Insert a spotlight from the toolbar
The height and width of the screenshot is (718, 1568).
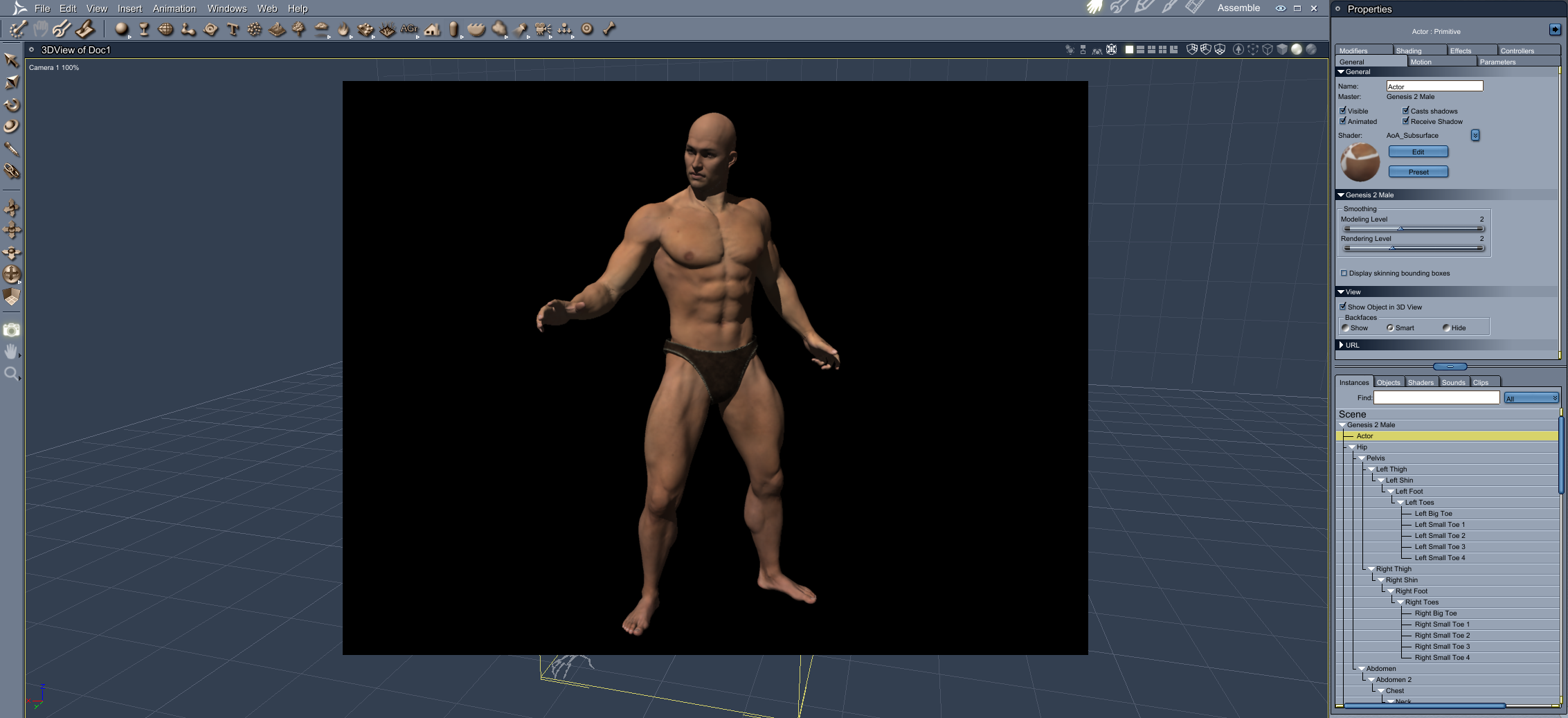(521, 29)
